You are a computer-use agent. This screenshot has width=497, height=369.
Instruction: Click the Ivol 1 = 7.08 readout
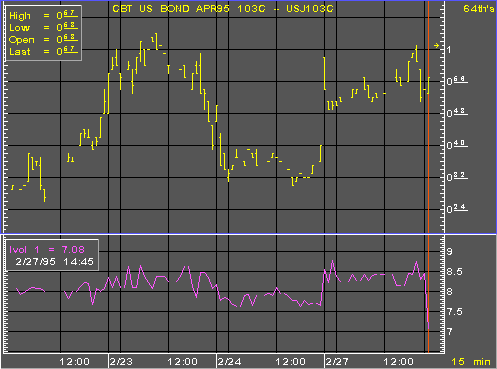click(47, 249)
